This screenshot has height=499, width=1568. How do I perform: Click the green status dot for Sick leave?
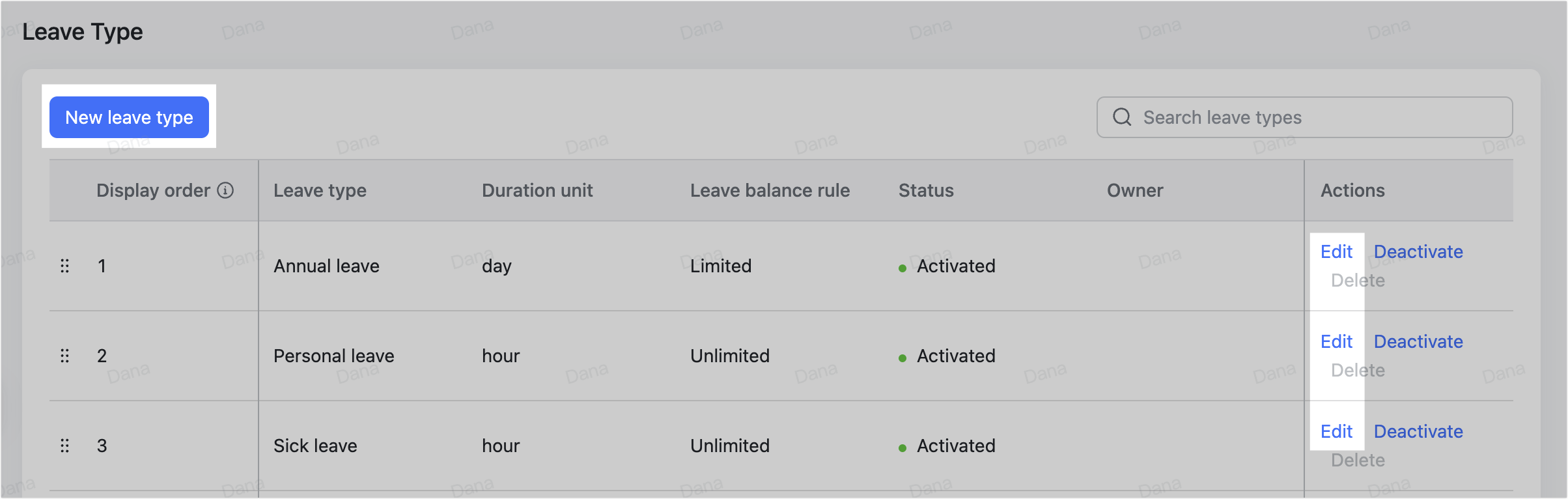click(x=902, y=447)
